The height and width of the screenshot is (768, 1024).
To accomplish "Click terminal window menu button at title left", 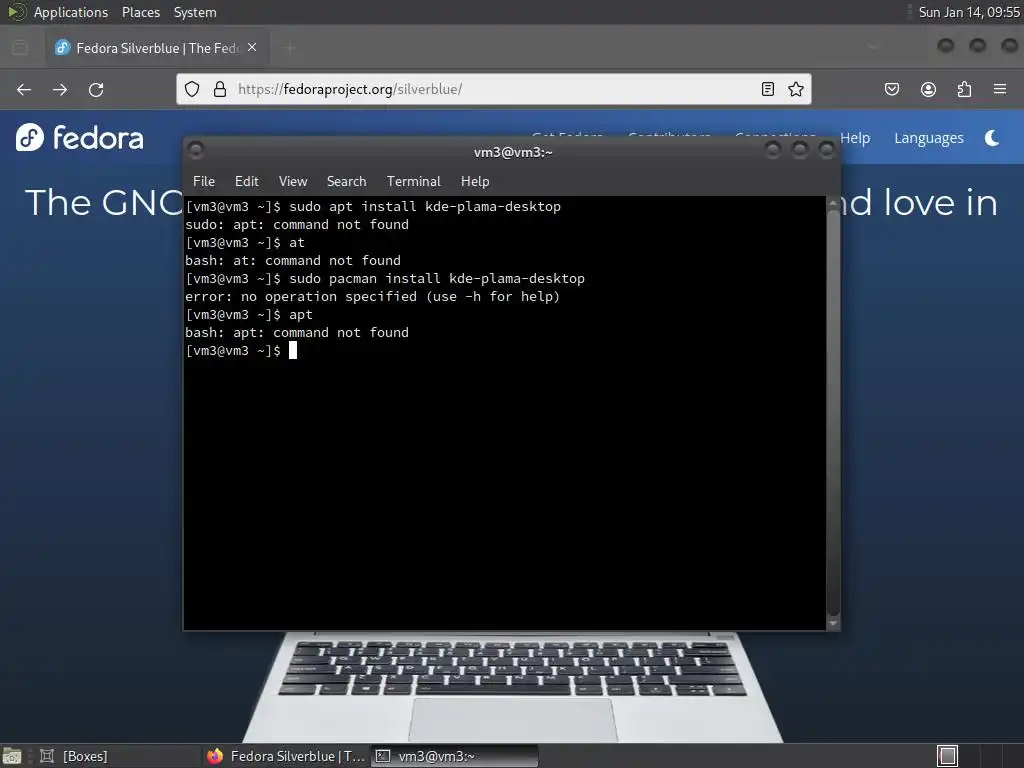I will click(196, 151).
